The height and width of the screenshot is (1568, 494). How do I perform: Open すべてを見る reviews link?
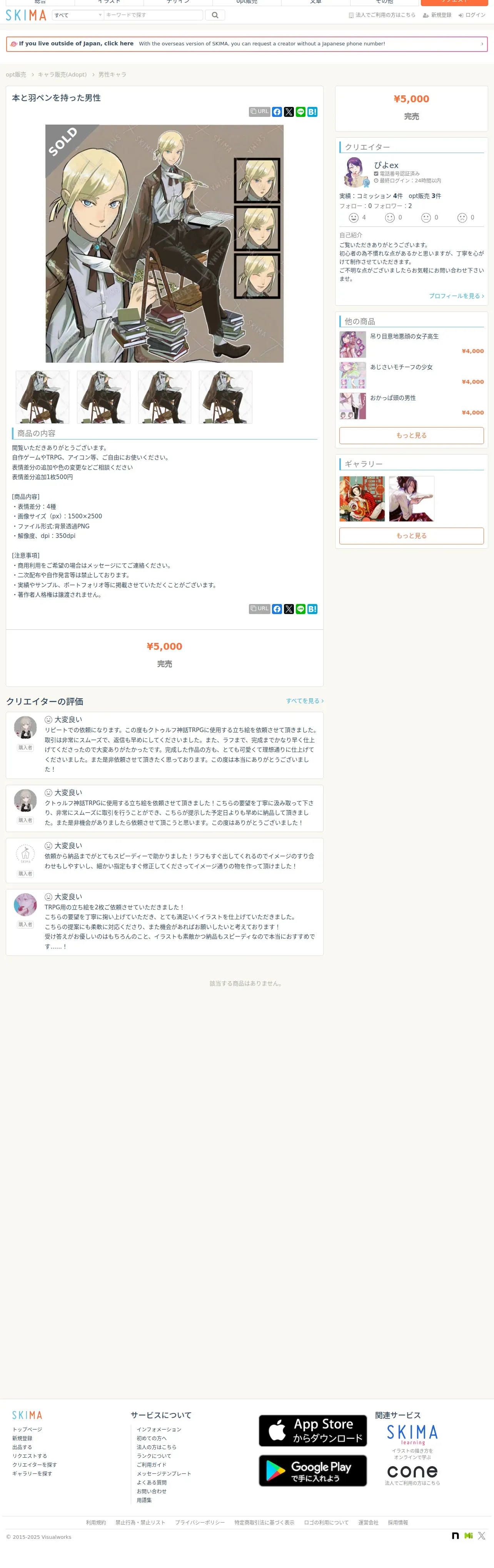click(x=305, y=701)
